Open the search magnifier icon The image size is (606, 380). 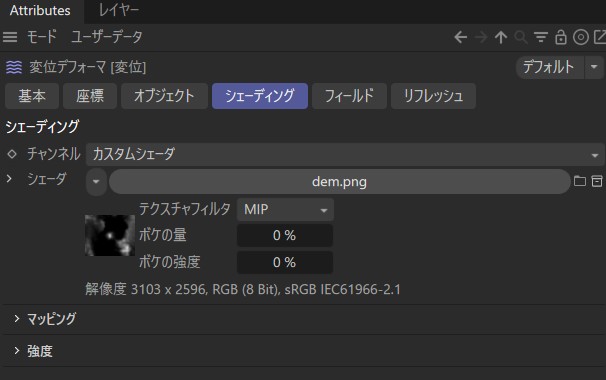click(x=521, y=37)
